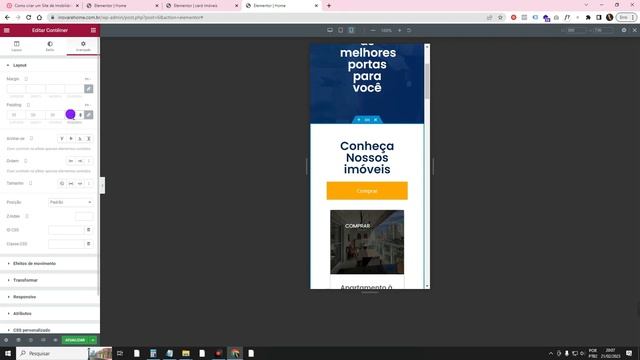Select Alinhar-se center option
640x360 pixels.
[x=71, y=139]
